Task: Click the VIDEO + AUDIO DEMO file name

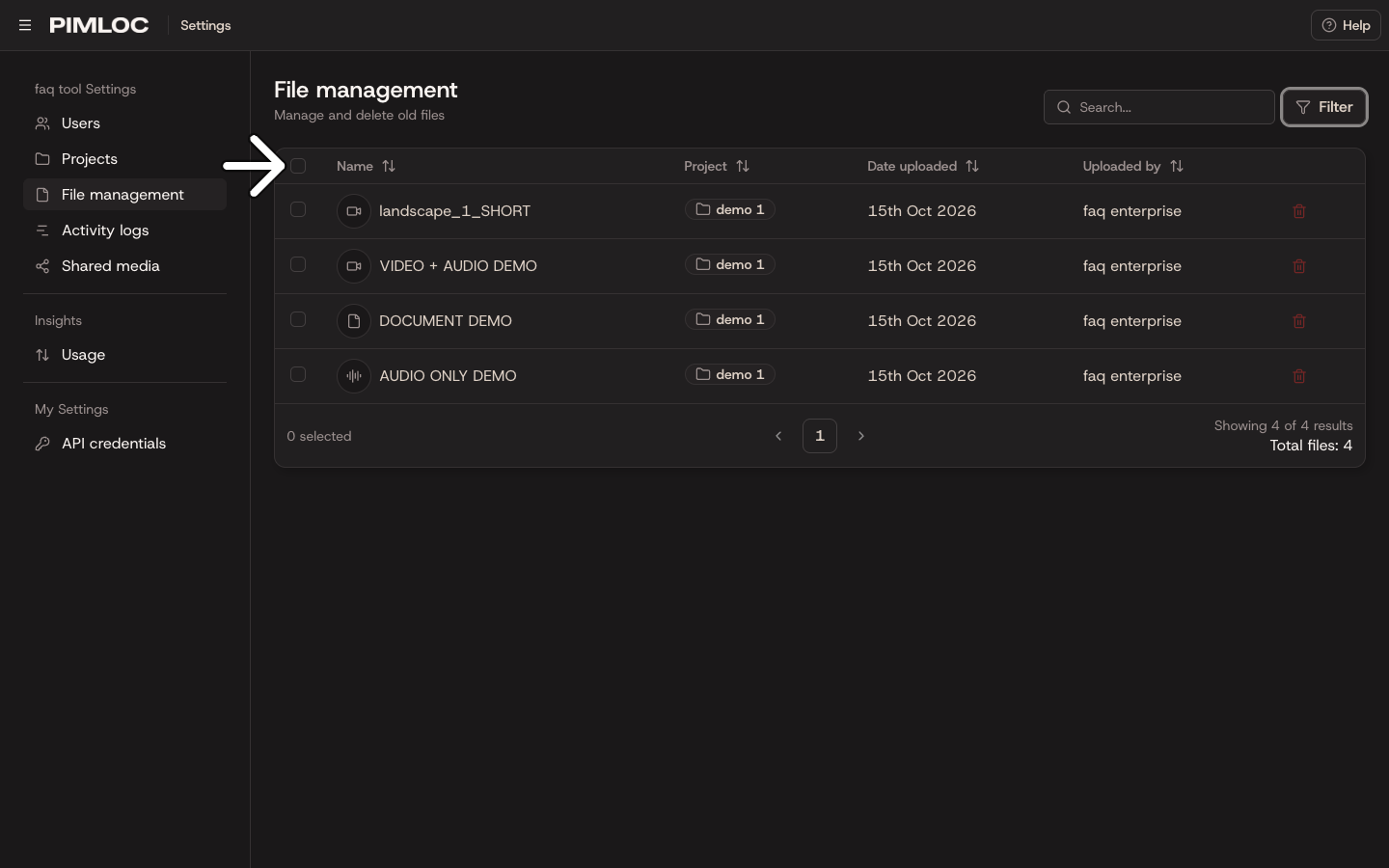Action: [x=458, y=266]
